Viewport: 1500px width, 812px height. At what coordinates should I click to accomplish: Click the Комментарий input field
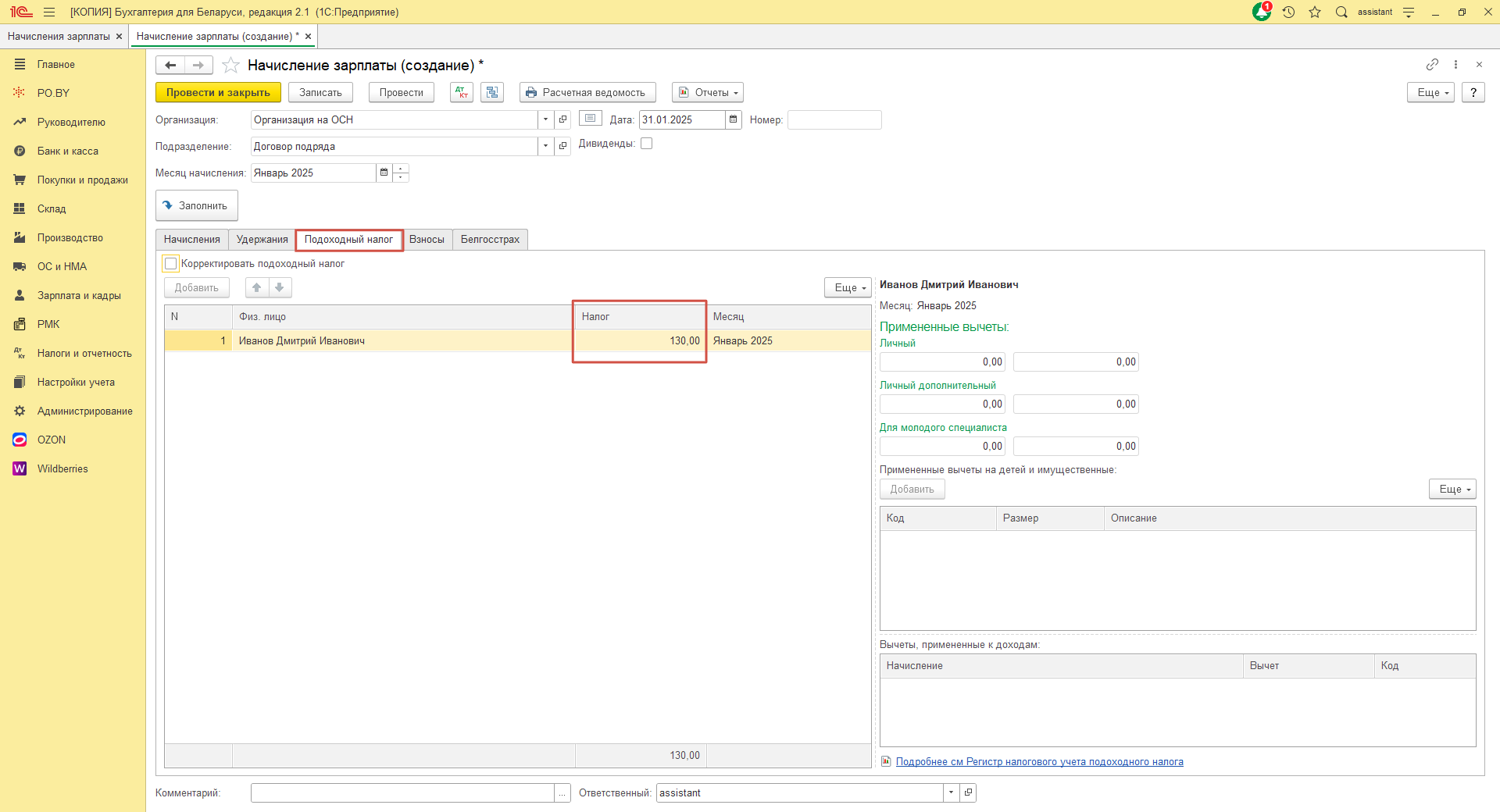pos(402,793)
